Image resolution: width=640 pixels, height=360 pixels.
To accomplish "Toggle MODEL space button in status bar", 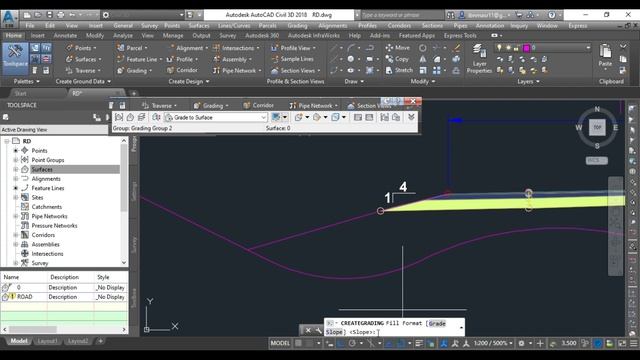I will tap(280, 343).
